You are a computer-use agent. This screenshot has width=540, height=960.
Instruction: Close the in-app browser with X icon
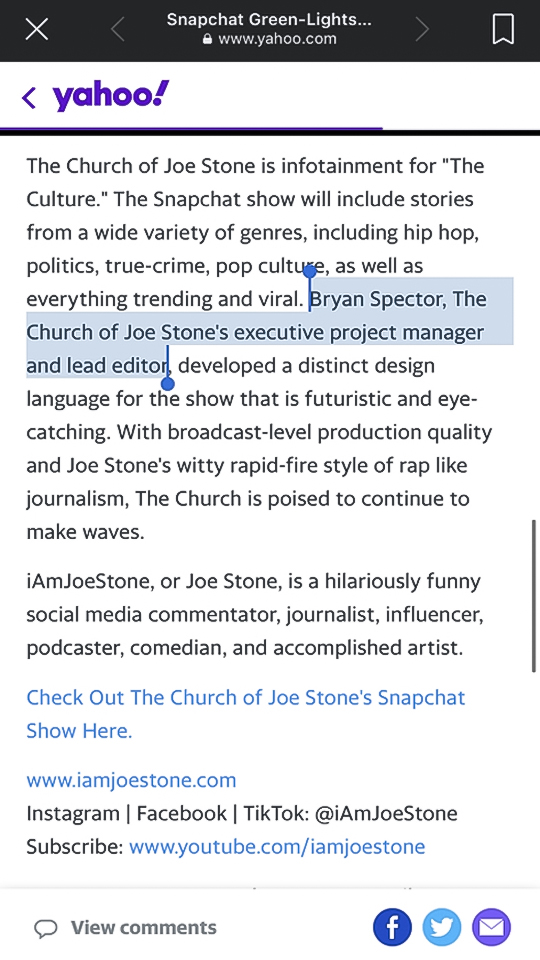click(37, 29)
